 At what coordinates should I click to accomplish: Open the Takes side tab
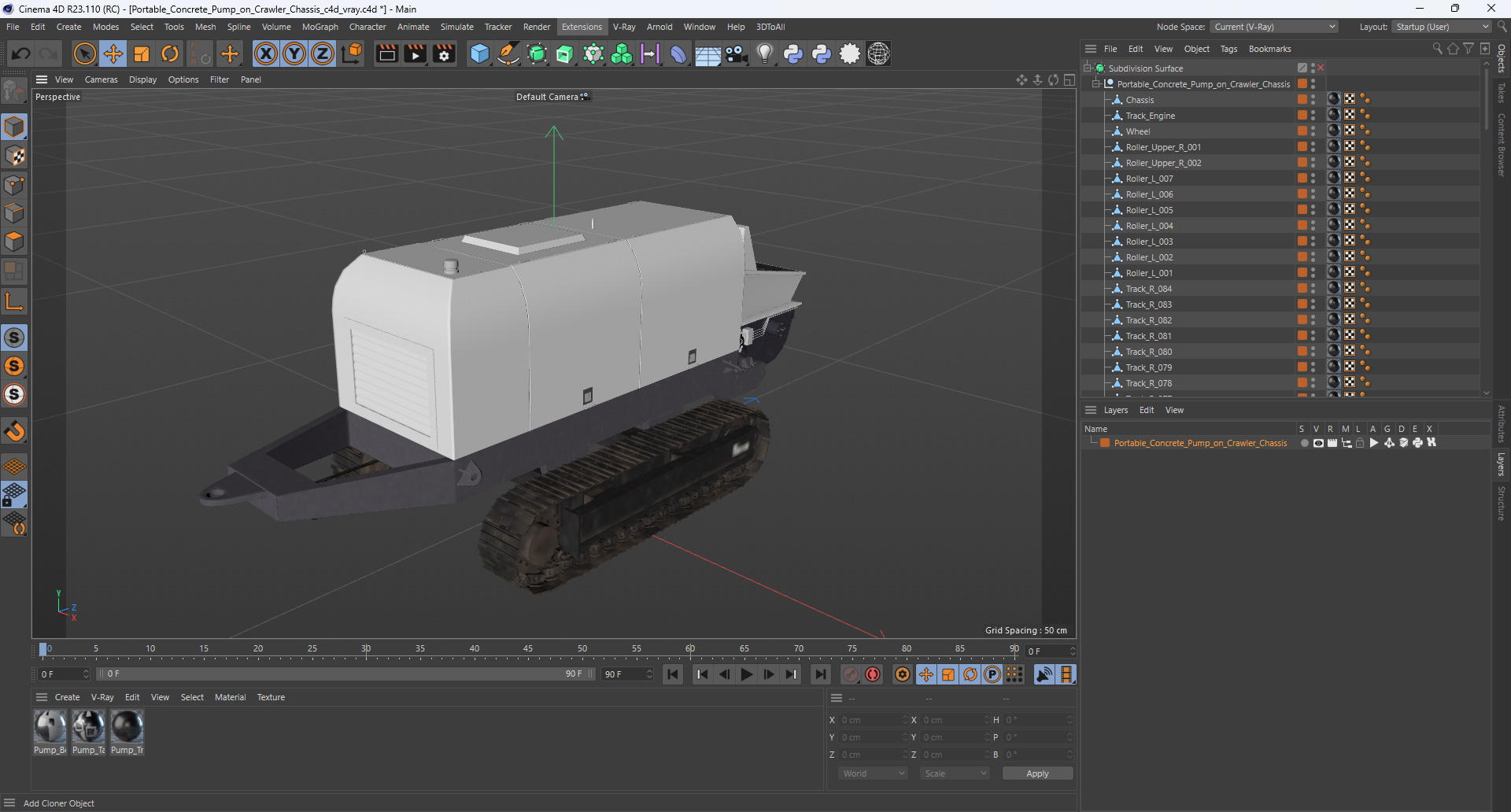[1502, 93]
